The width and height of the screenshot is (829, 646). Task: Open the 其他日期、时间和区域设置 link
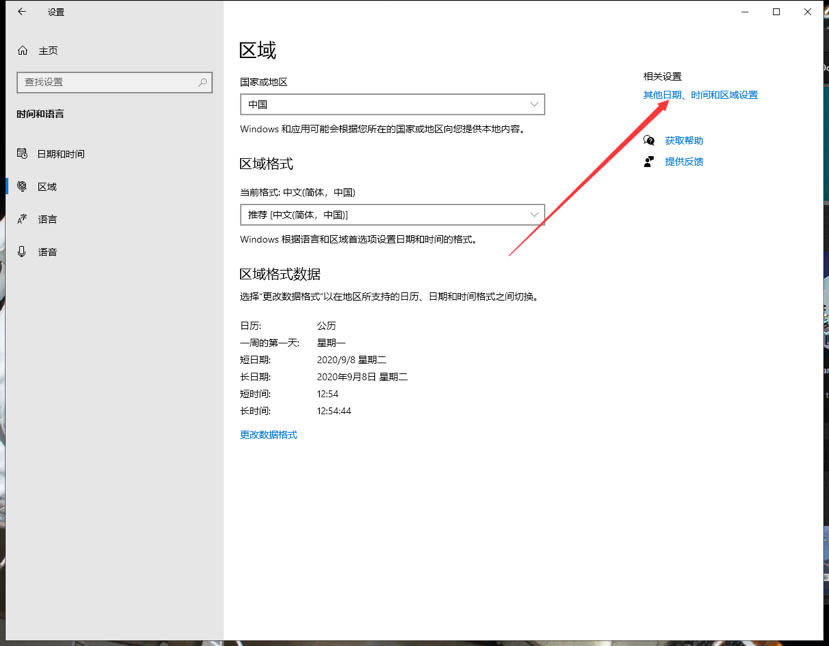pyautogui.click(x=700, y=95)
